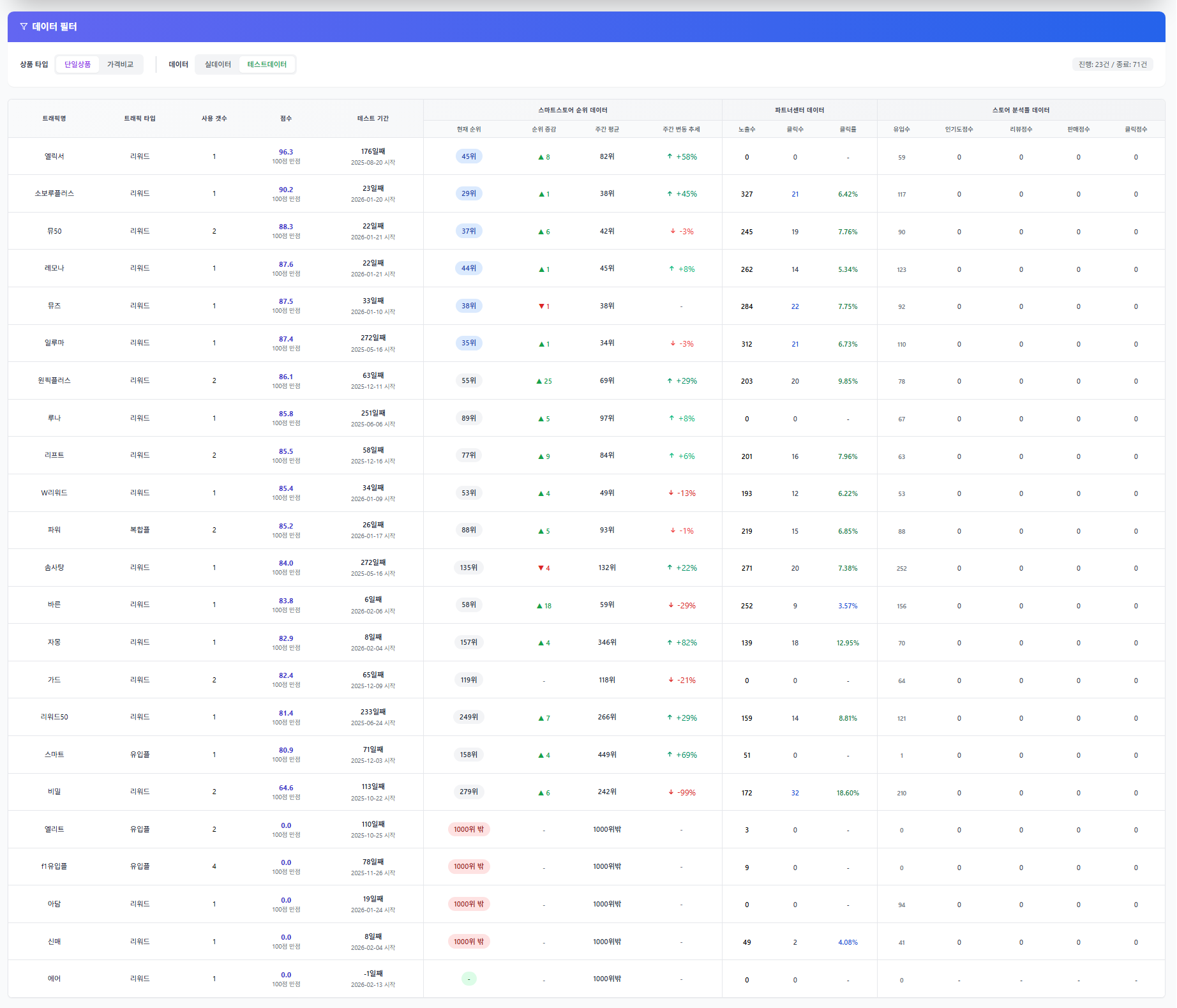Click the down arrow next to -13%

click(671, 493)
